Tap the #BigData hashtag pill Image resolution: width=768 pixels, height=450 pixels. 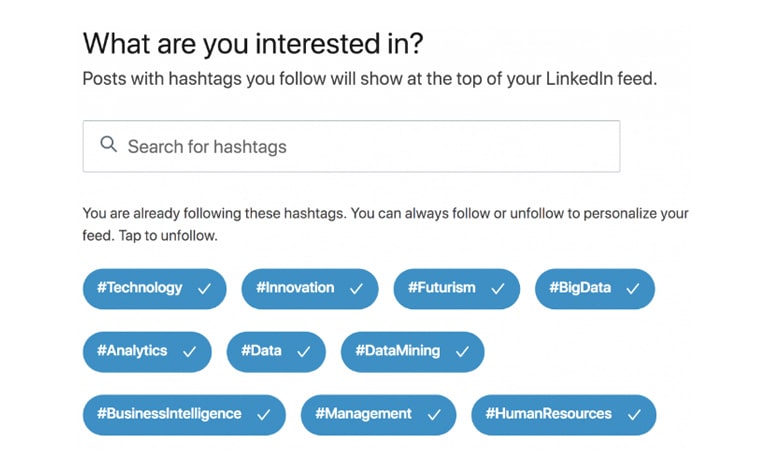click(595, 288)
